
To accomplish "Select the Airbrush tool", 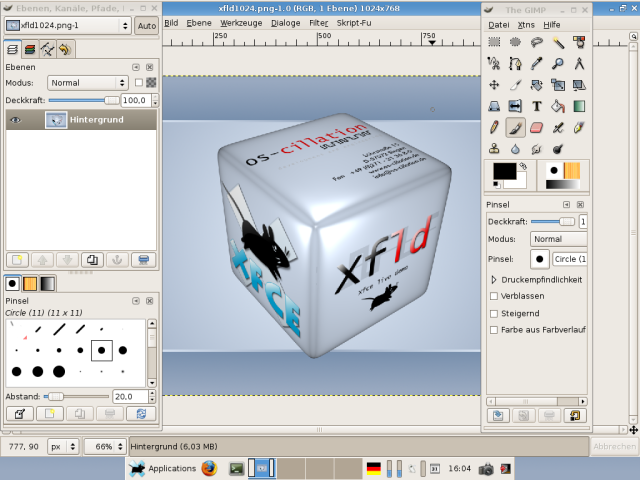I will pyautogui.click(x=558, y=128).
